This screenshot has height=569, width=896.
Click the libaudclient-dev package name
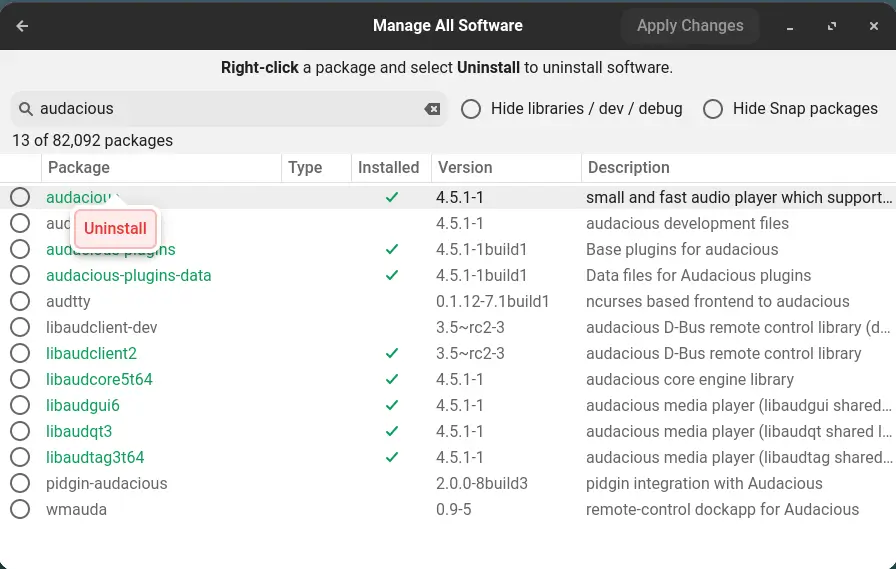point(102,327)
